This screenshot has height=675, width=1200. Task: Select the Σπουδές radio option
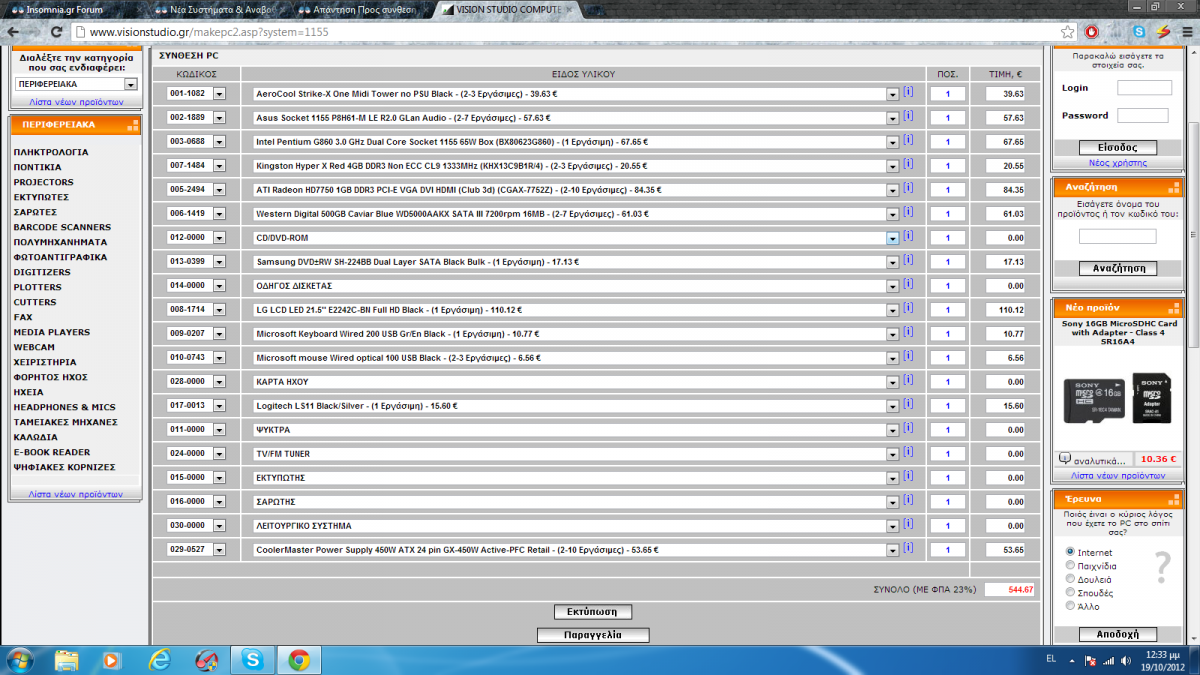click(x=1070, y=593)
